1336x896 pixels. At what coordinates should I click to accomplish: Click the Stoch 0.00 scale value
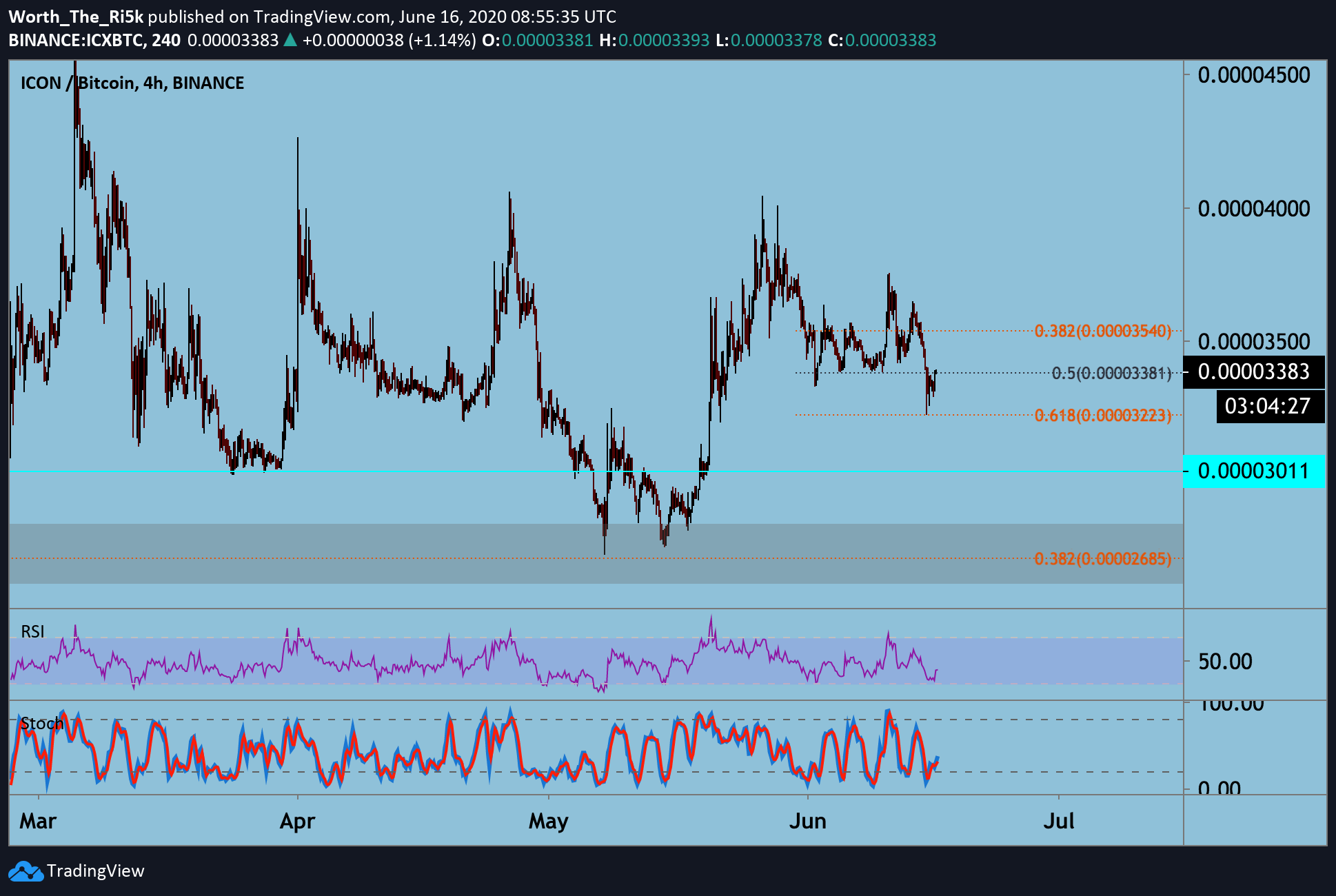pyautogui.click(x=1219, y=786)
